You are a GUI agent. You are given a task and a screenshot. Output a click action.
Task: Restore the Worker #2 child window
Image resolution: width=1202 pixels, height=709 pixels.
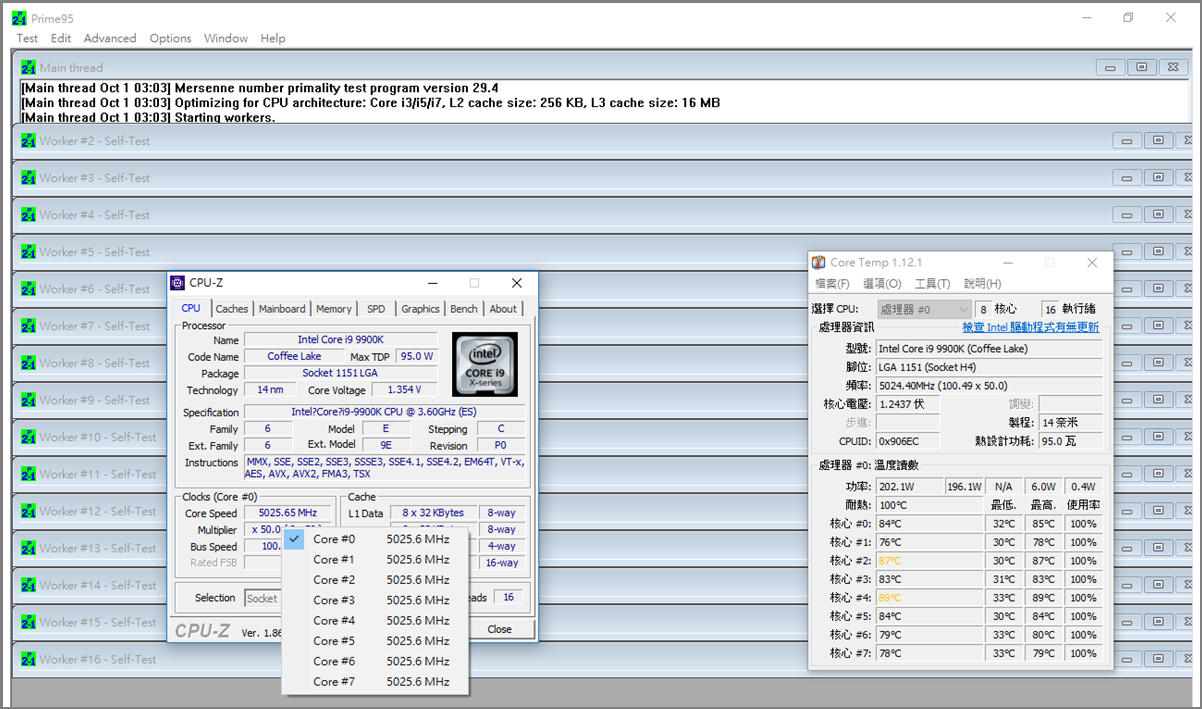[1158, 141]
